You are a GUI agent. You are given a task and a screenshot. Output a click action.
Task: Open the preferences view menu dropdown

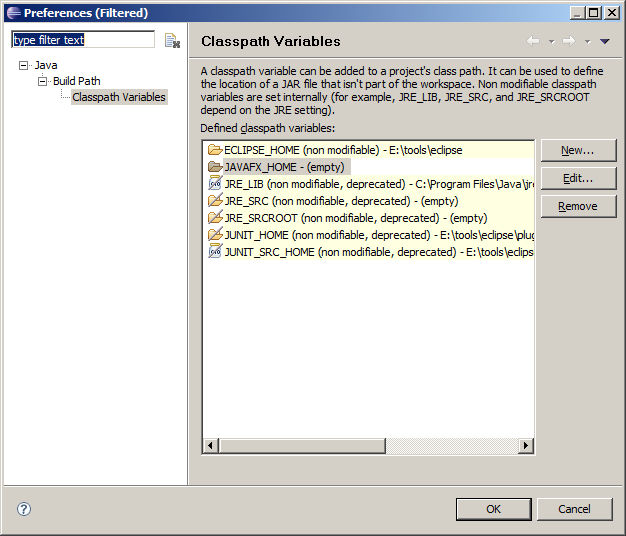604,42
